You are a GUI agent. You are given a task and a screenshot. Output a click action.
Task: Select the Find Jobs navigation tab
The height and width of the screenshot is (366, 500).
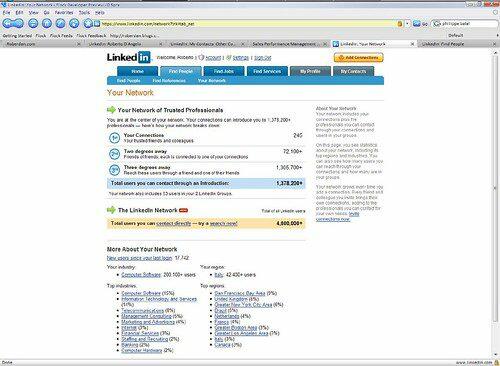tap(224, 71)
